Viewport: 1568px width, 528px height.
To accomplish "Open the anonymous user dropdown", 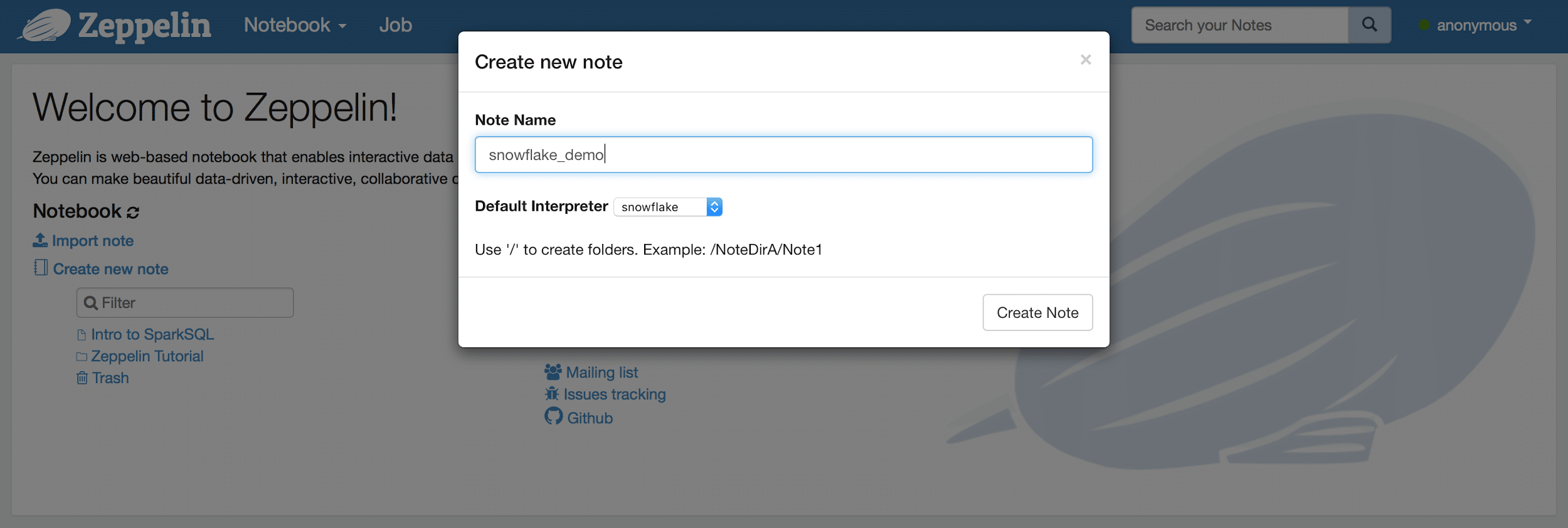I will coord(1475,25).
